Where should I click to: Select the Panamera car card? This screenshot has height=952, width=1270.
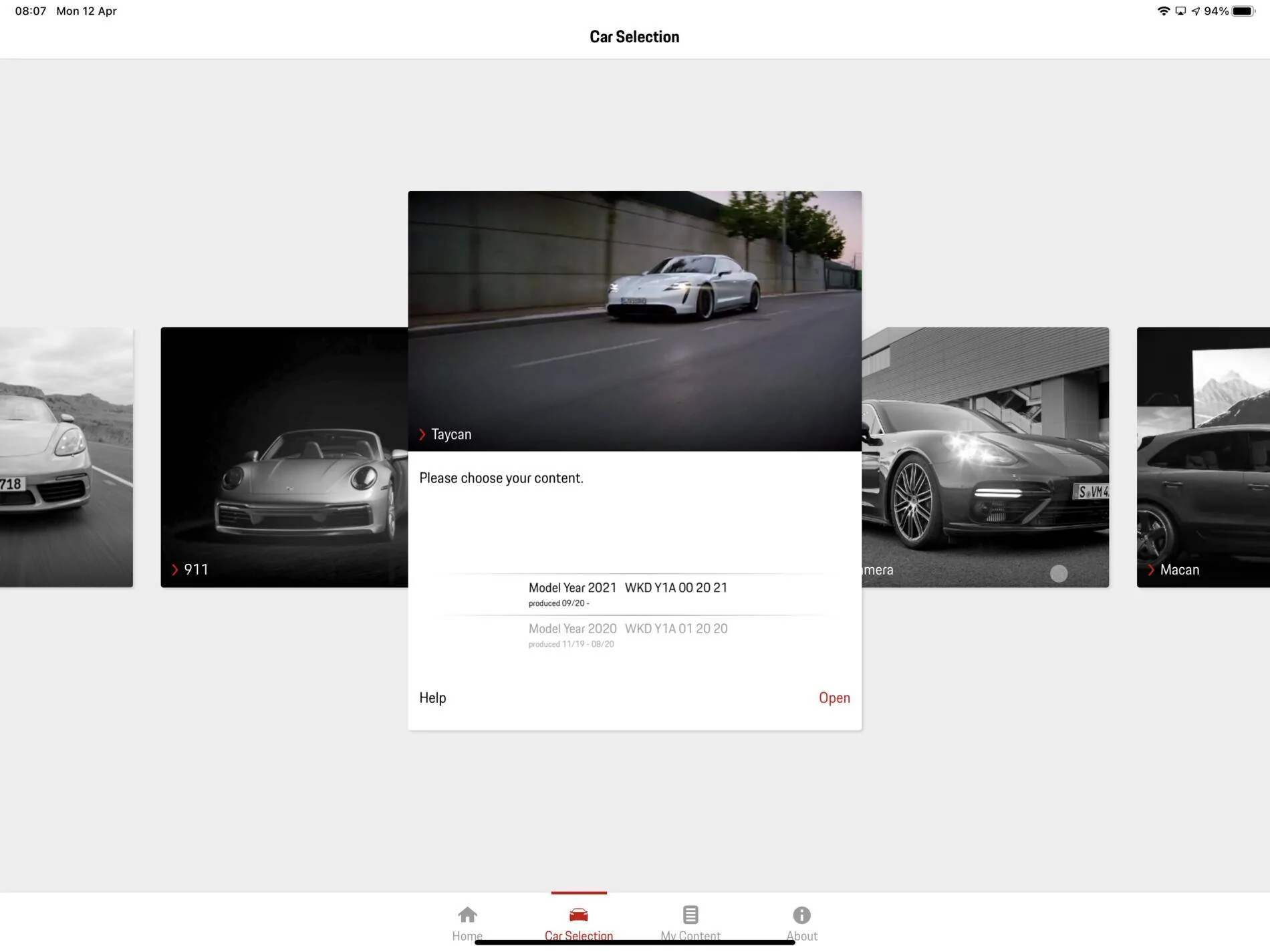(985, 457)
